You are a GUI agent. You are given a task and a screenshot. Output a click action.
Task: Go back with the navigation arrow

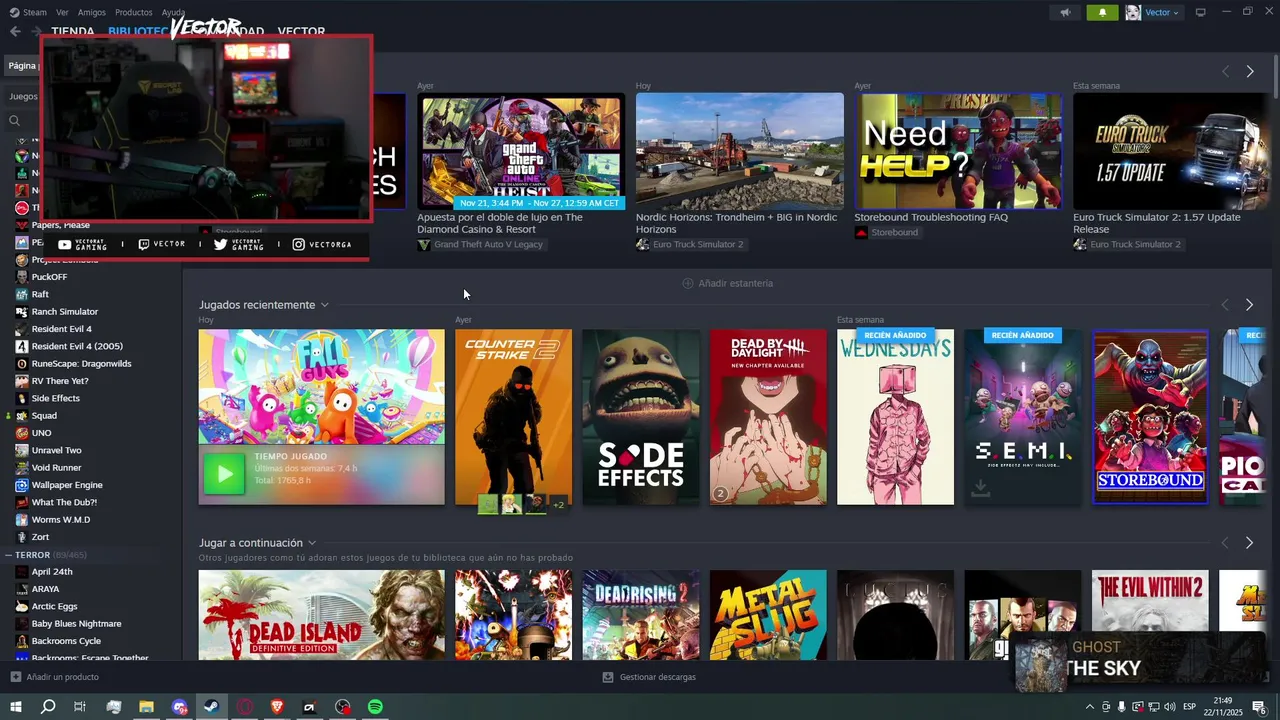(x=15, y=31)
